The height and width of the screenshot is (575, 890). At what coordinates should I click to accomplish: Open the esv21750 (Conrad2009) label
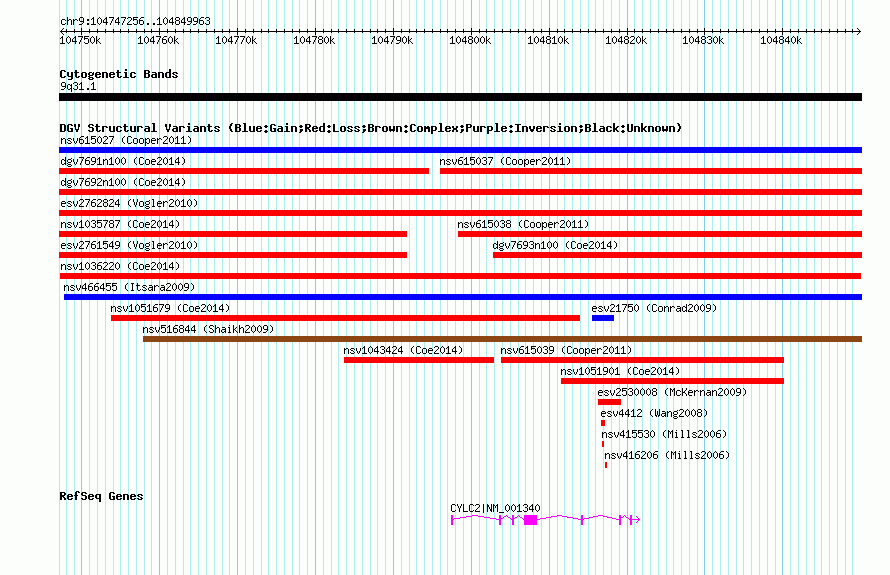coord(654,308)
